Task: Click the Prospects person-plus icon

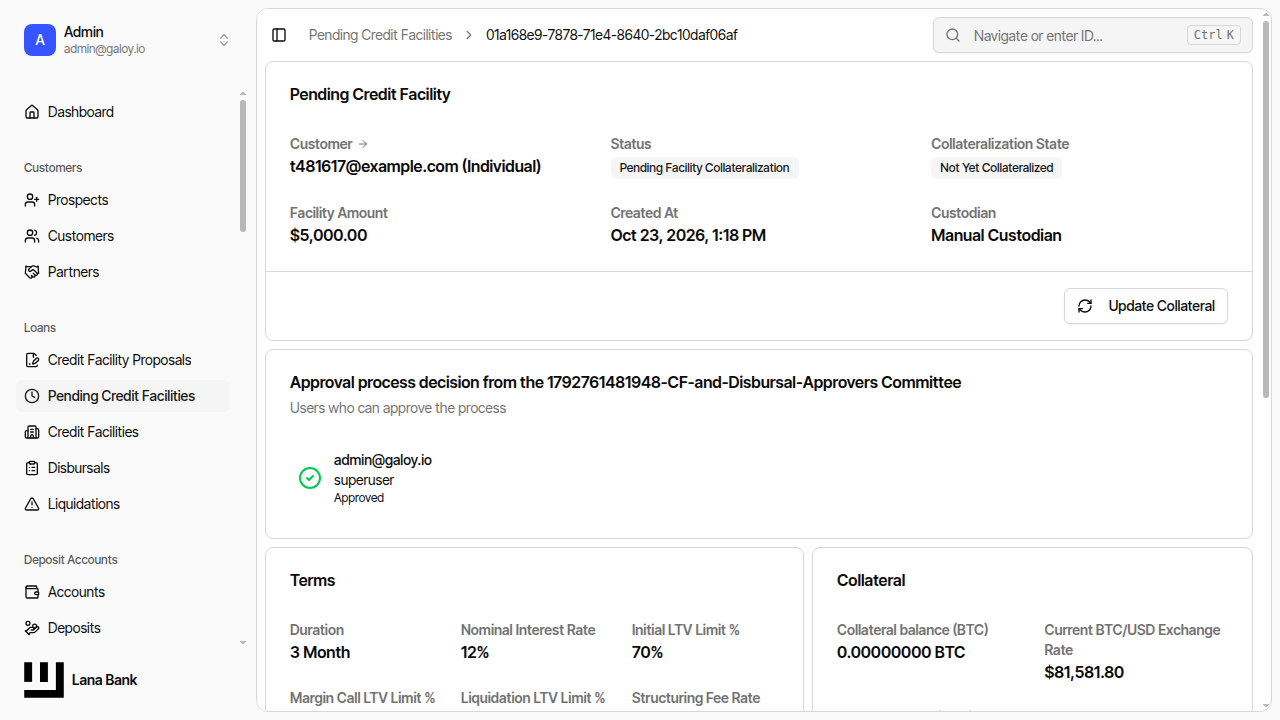Action: [x=32, y=200]
